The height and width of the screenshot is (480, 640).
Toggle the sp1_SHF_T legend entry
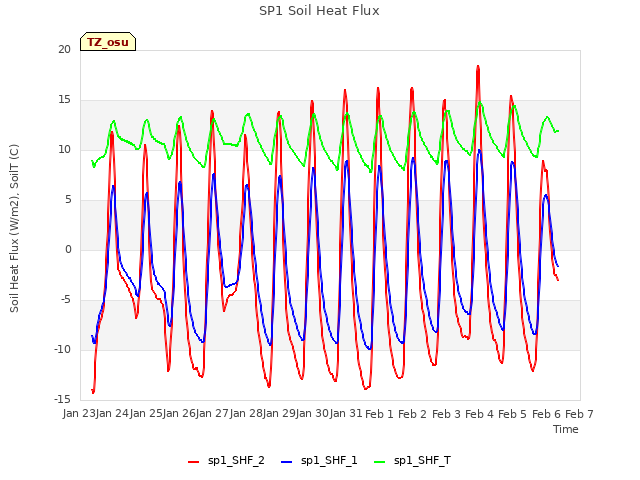(x=412, y=461)
